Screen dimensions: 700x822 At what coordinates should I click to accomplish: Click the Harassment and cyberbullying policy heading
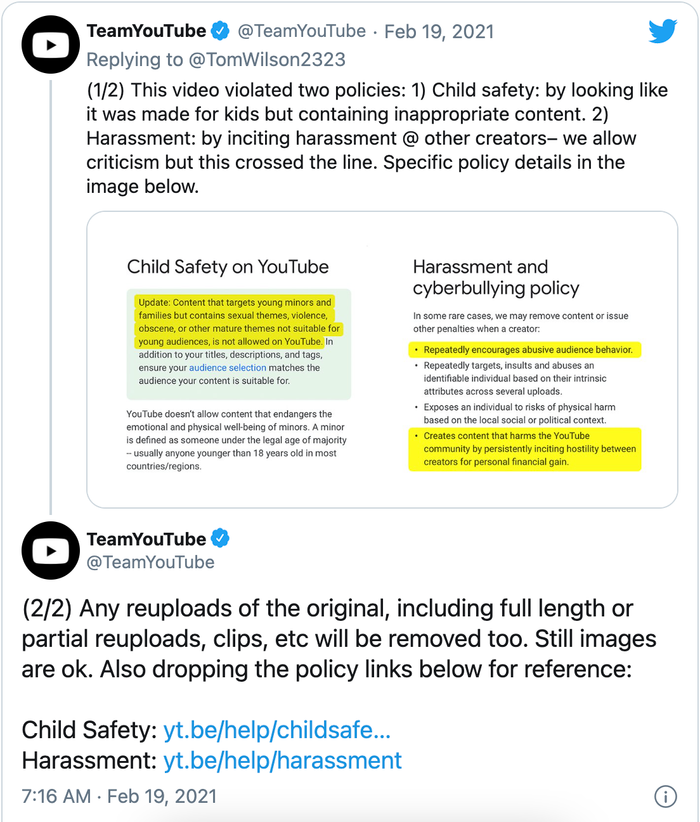click(x=496, y=277)
